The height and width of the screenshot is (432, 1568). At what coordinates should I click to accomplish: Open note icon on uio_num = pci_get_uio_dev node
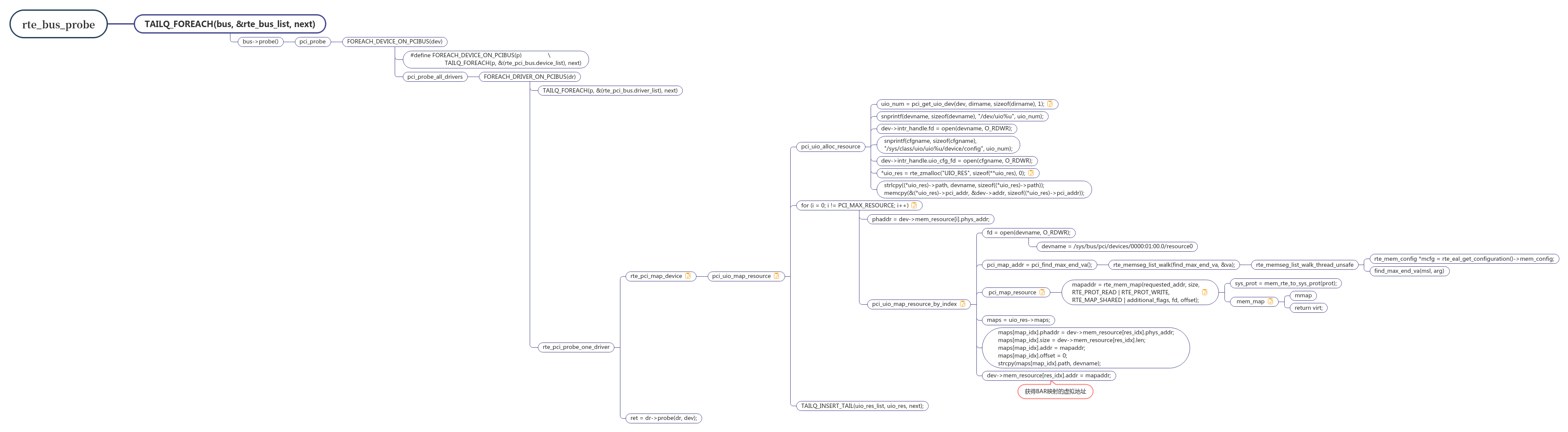[1050, 104]
